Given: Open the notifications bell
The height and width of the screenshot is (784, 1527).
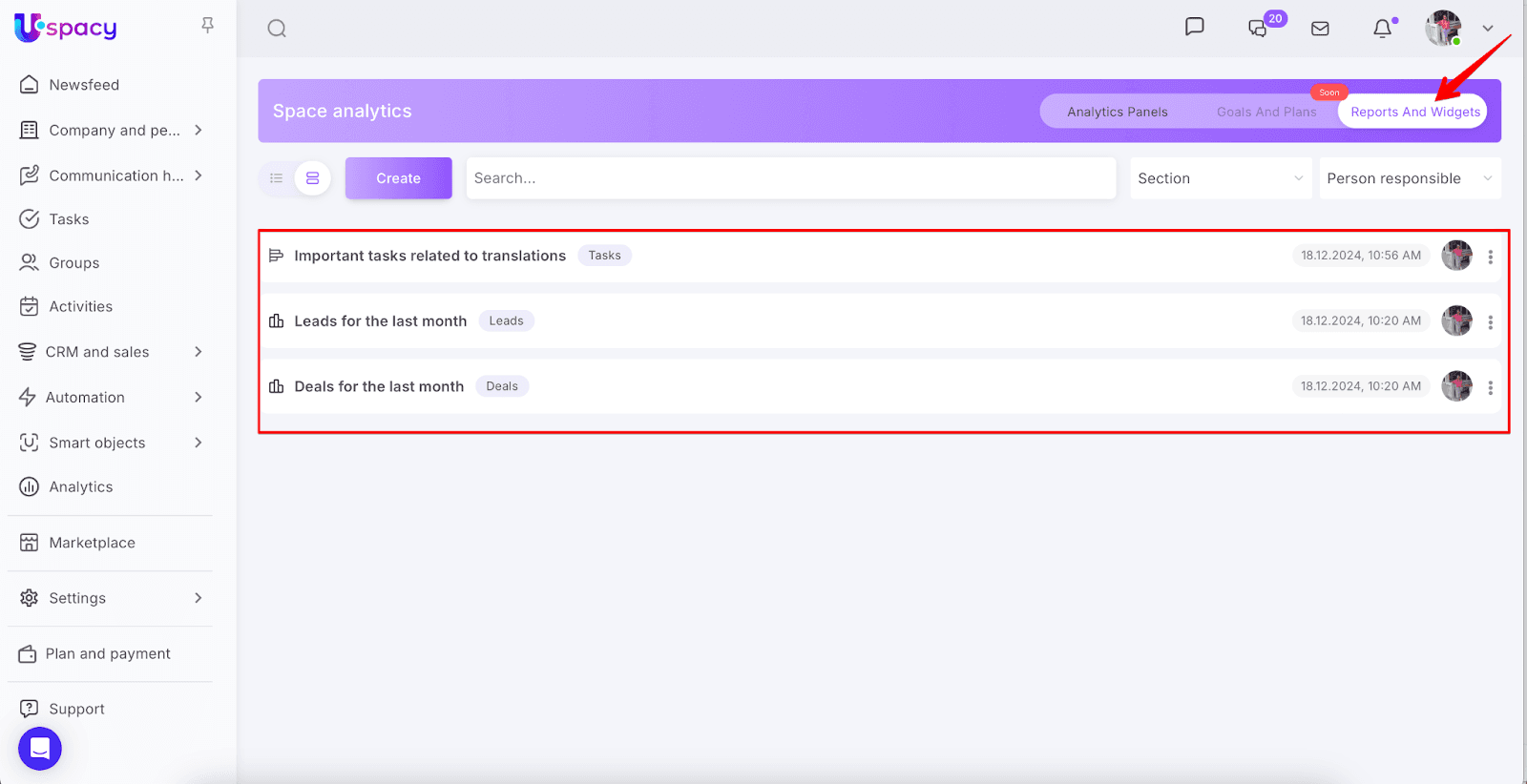Looking at the screenshot, I should coord(1382,29).
